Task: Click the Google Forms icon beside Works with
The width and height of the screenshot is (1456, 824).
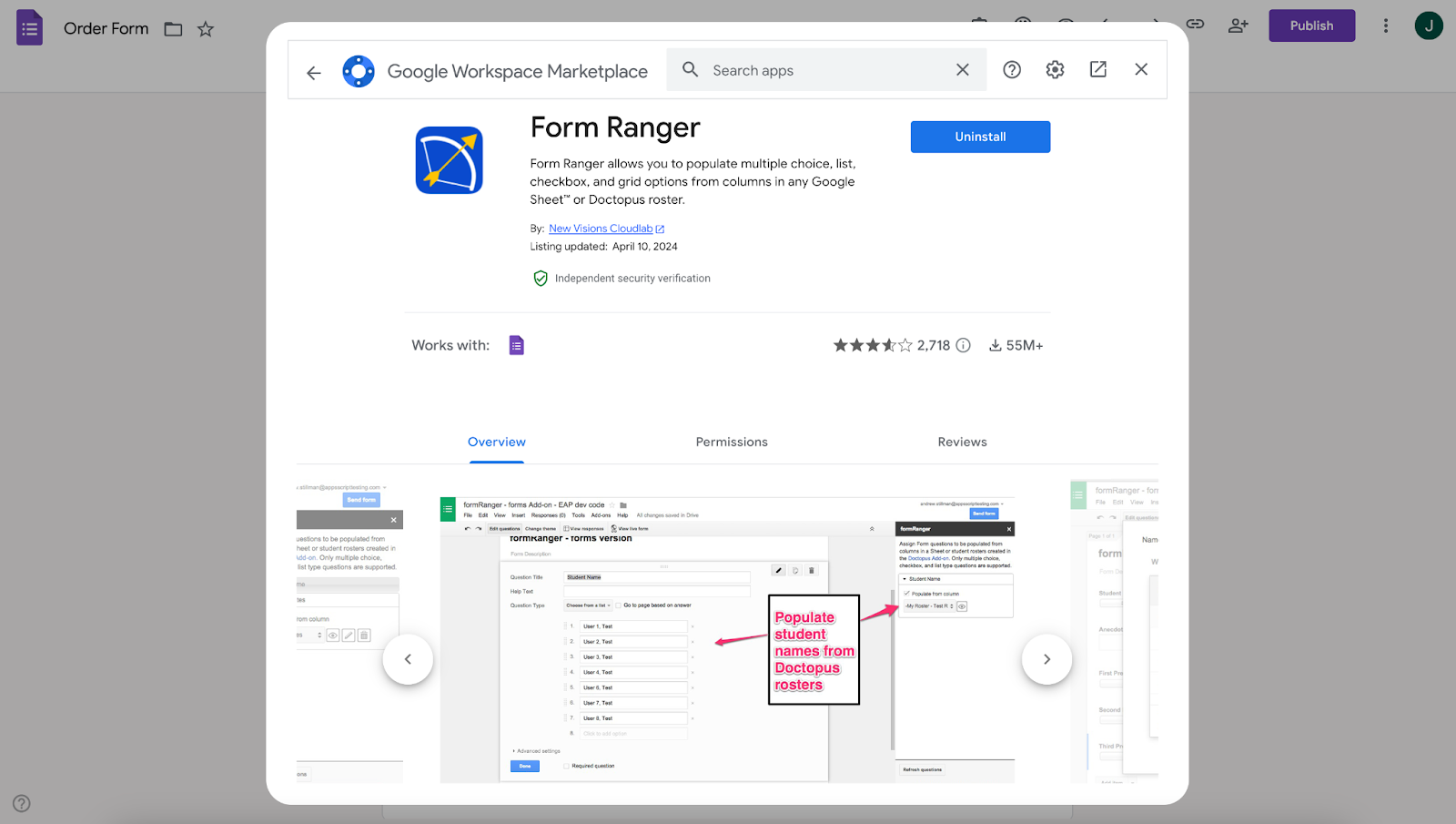Action: (517, 345)
